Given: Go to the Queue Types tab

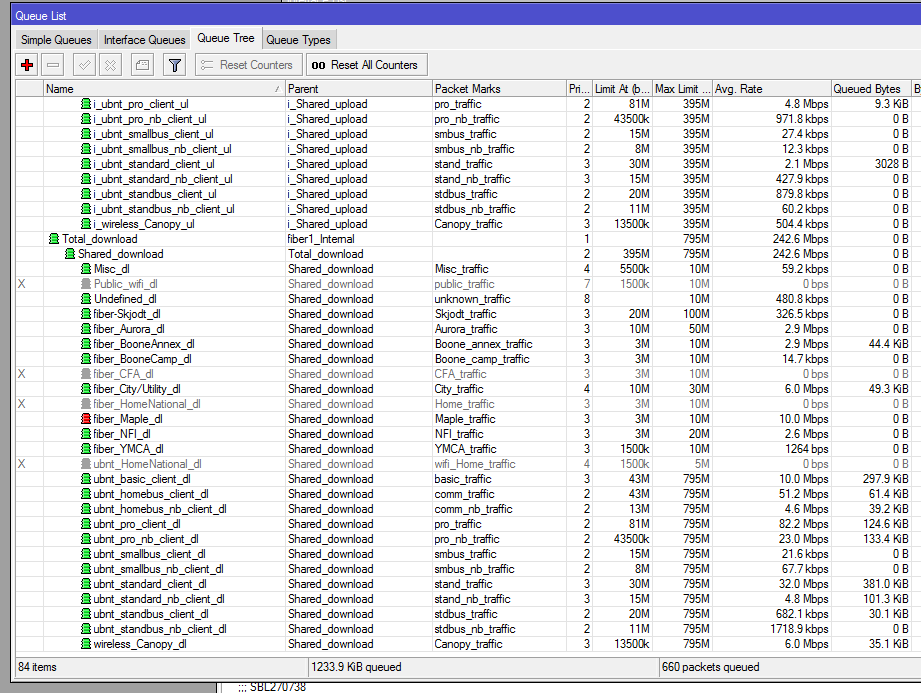Looking at the screenshot, I should click(298, 40).
